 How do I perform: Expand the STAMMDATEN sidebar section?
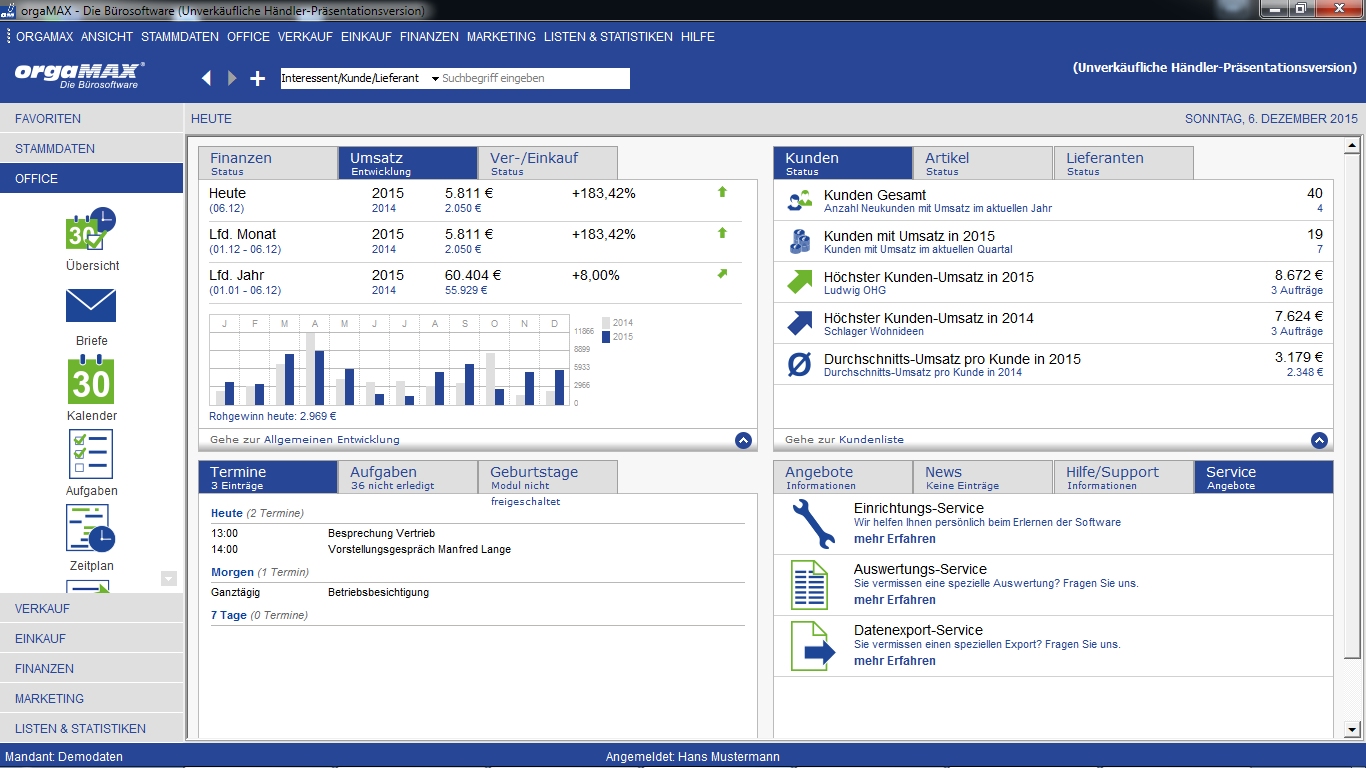(92, 148)
